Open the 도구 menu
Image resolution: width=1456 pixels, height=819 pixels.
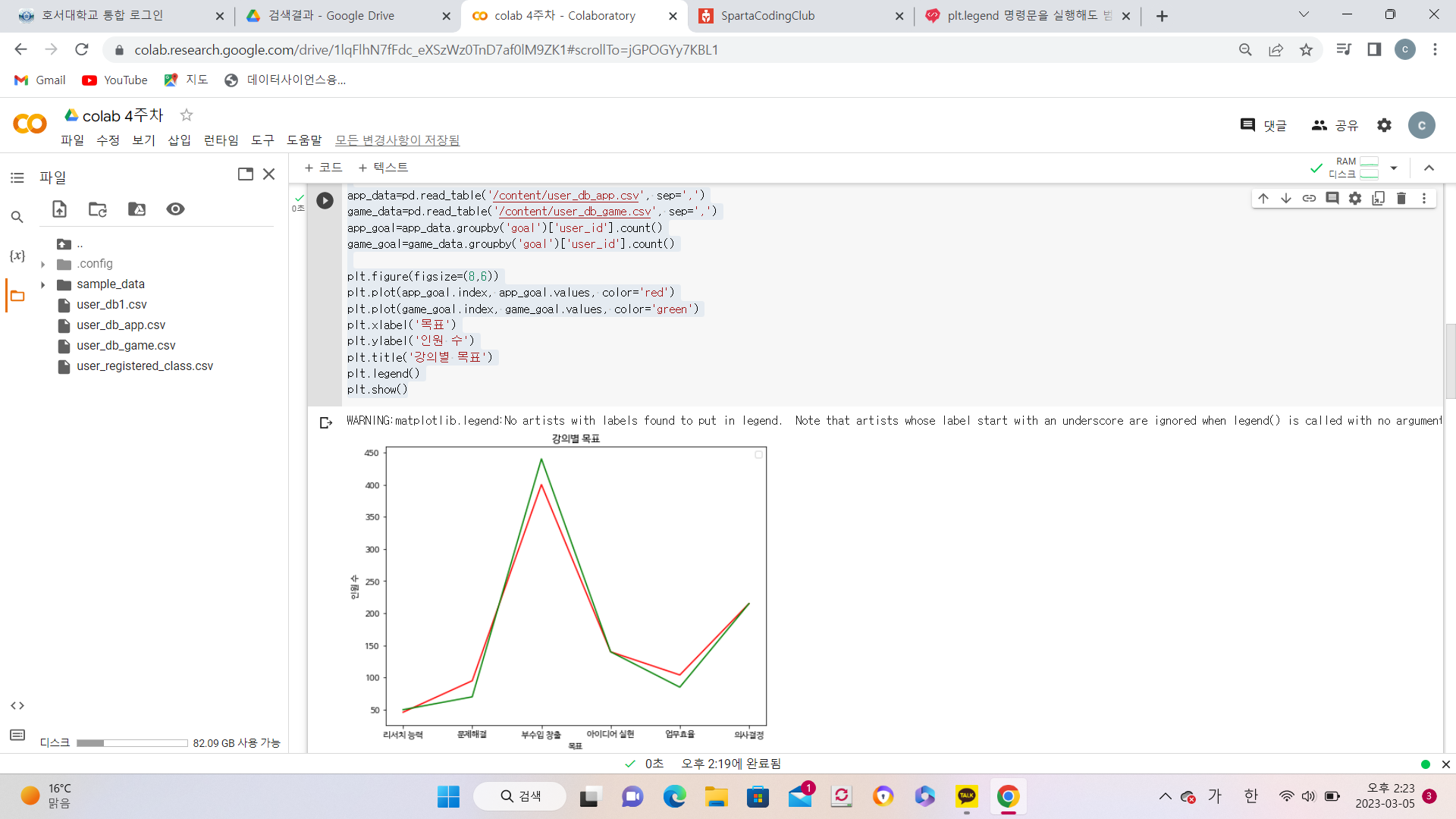263,140
